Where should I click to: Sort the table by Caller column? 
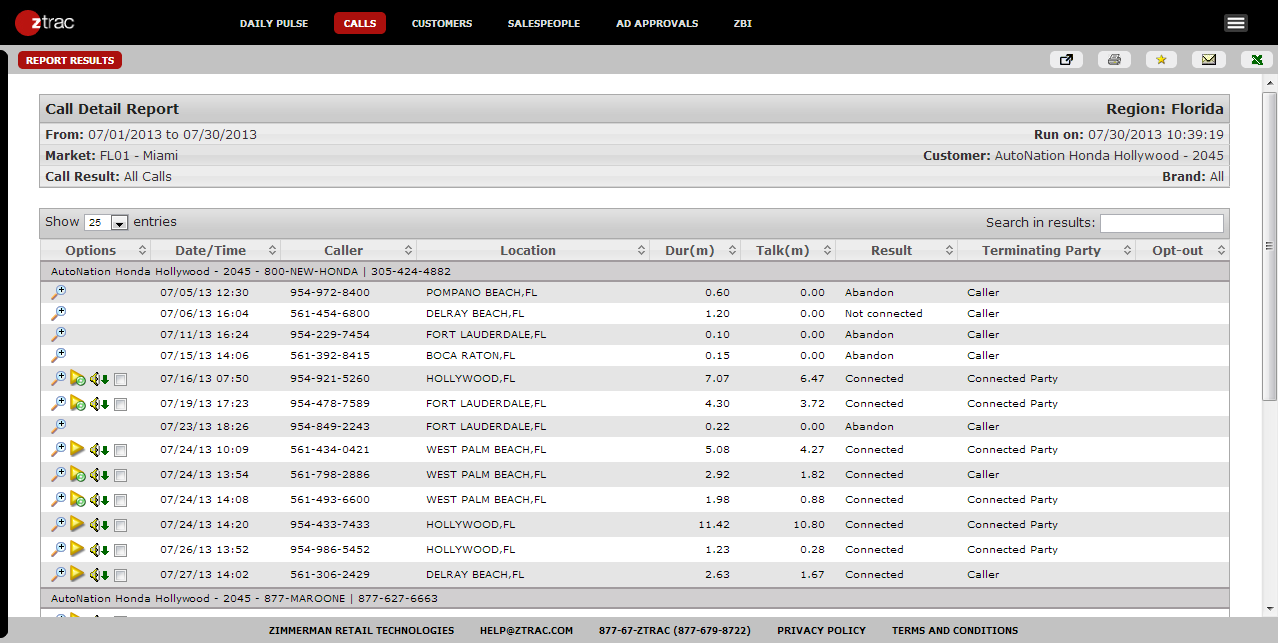[x=348, y=250]
